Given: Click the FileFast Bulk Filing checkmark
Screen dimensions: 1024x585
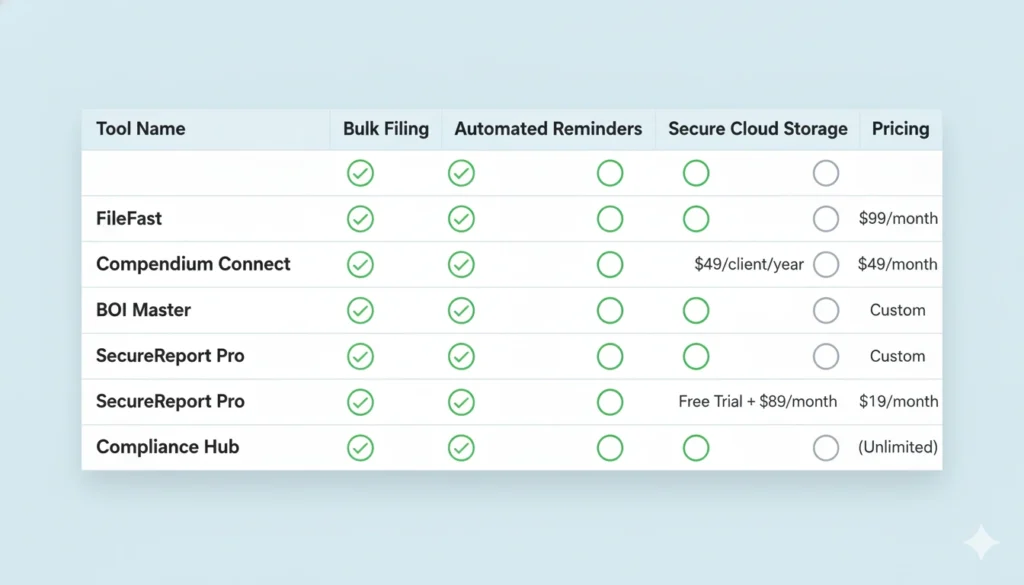Looking at the screenshot, I should tap(360, 219).
